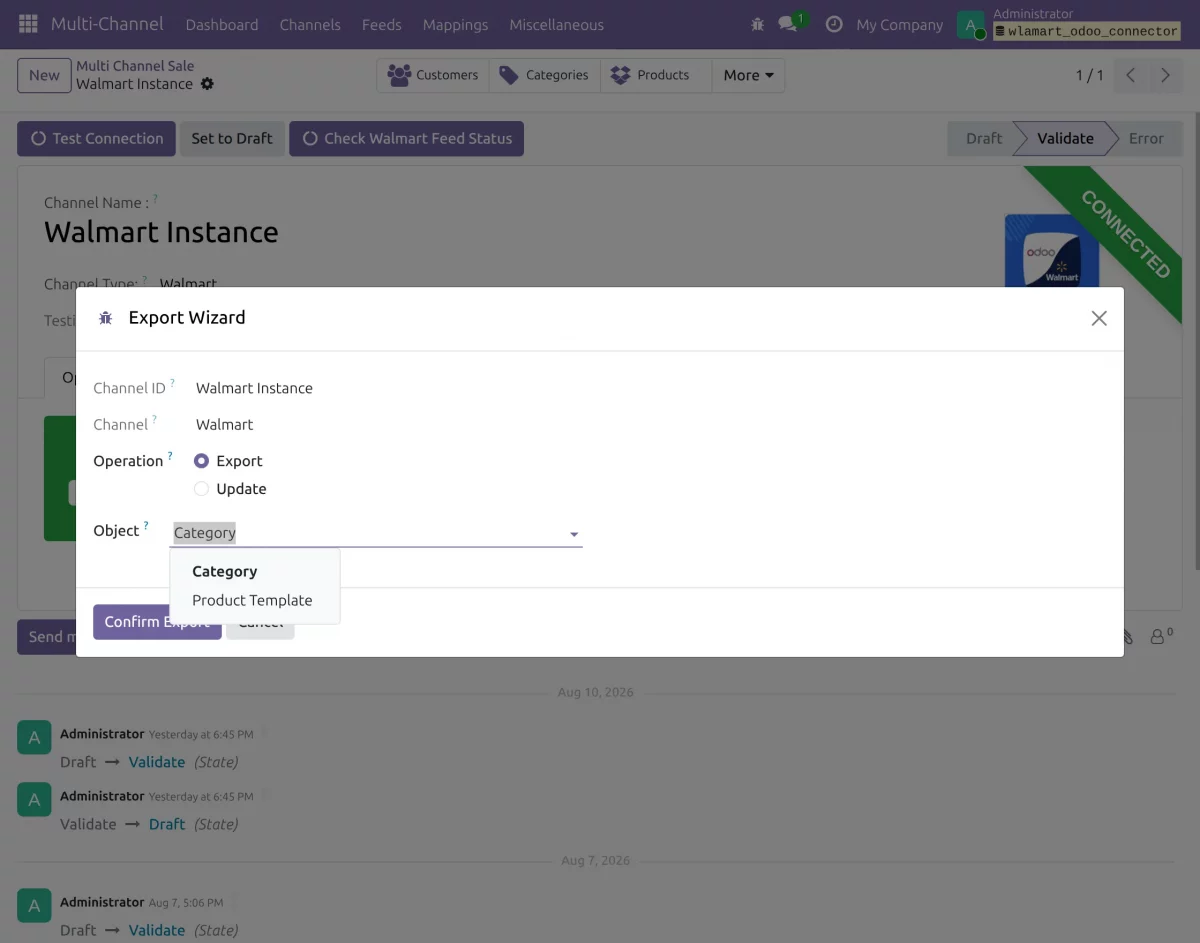Go to previous record arrow

point(1130,75)
